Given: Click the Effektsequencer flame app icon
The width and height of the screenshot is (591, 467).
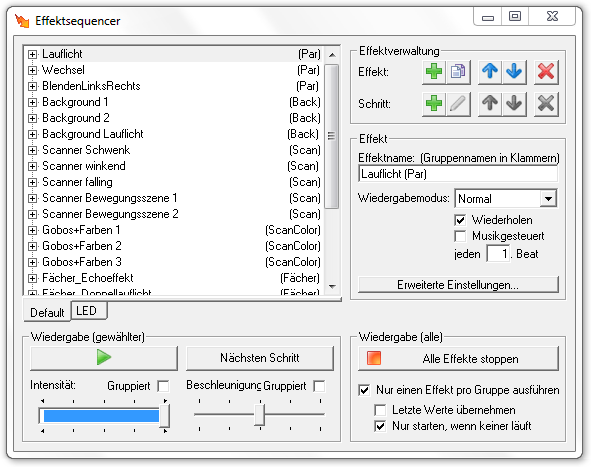Looking at the screenshot, I should click(22, 20).
